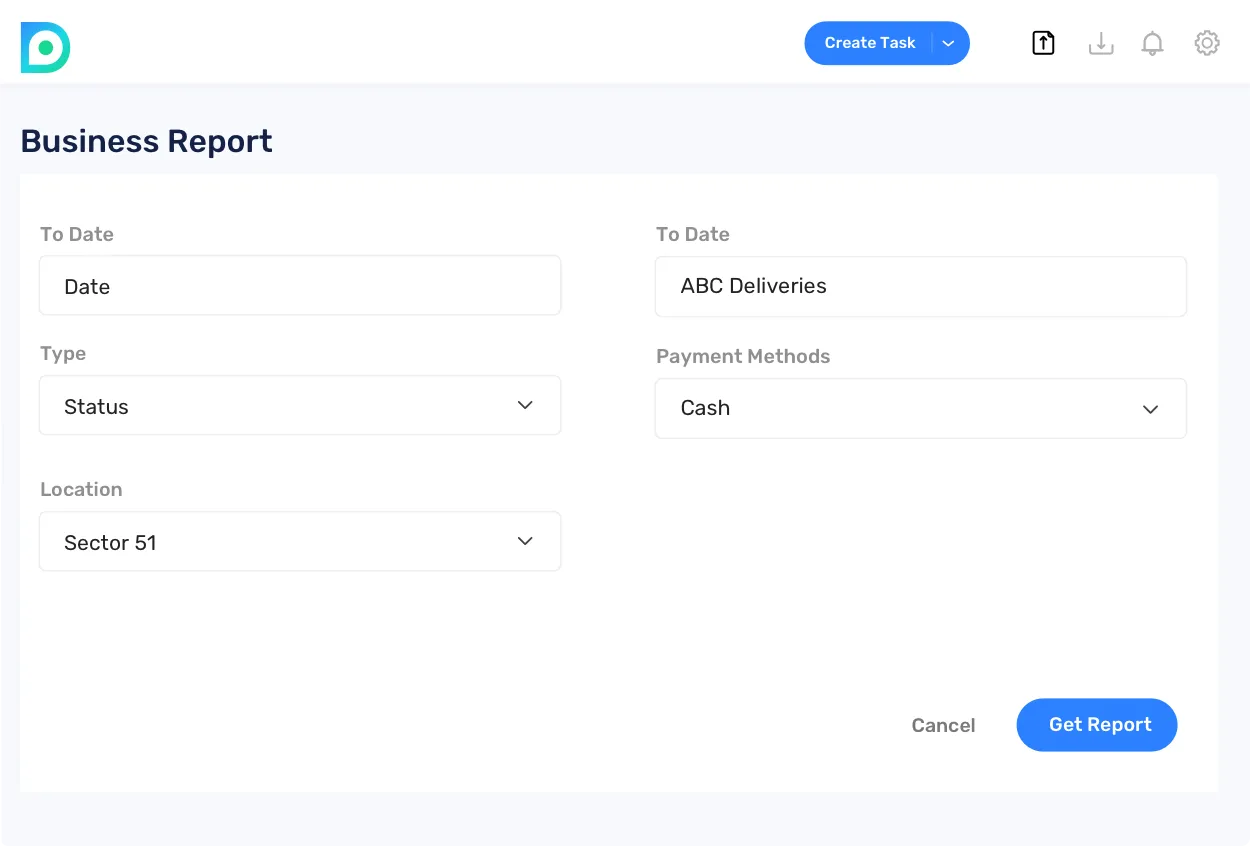Click the Location field label
1250x848 pixels.
click(x=81, y=490)
